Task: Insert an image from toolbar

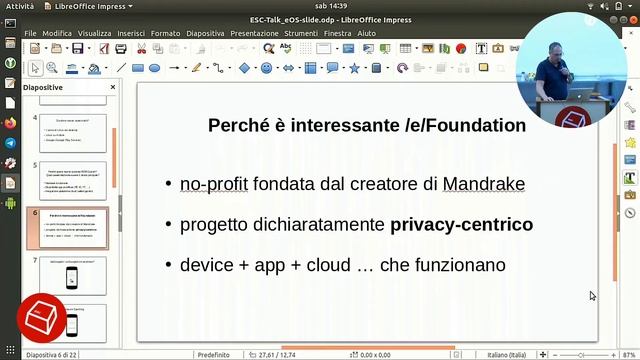Action: tap(428, 49)
